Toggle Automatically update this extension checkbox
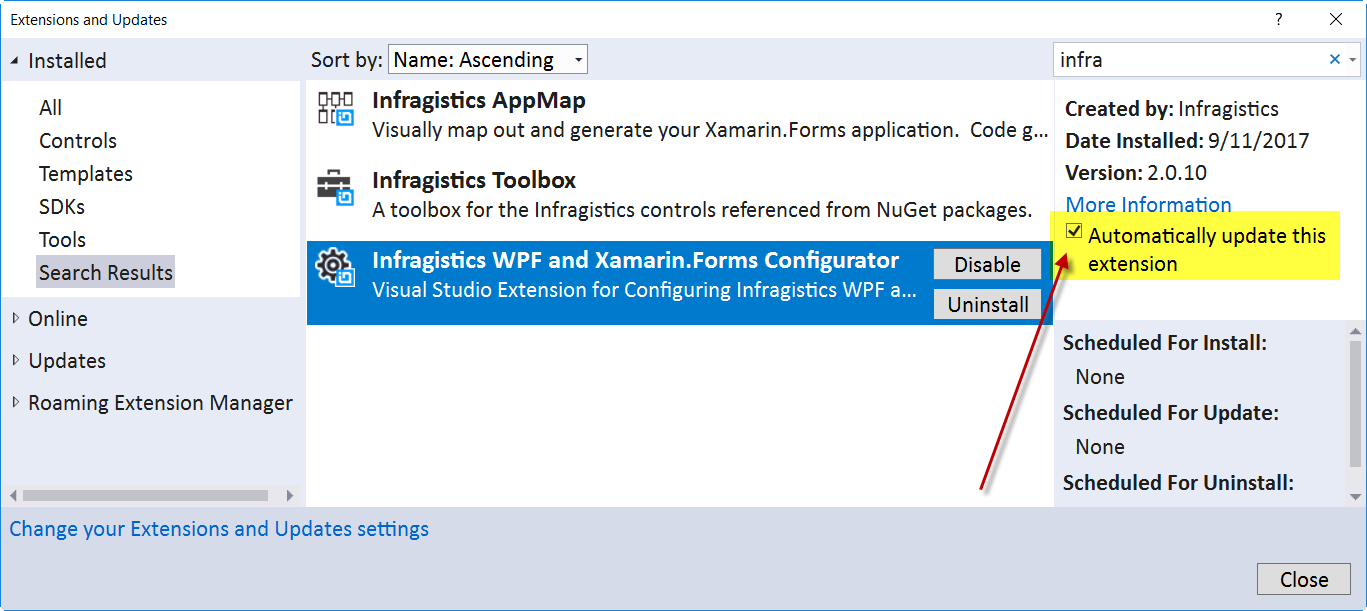The image size is (1367, 611). (x=1075, y=233)
